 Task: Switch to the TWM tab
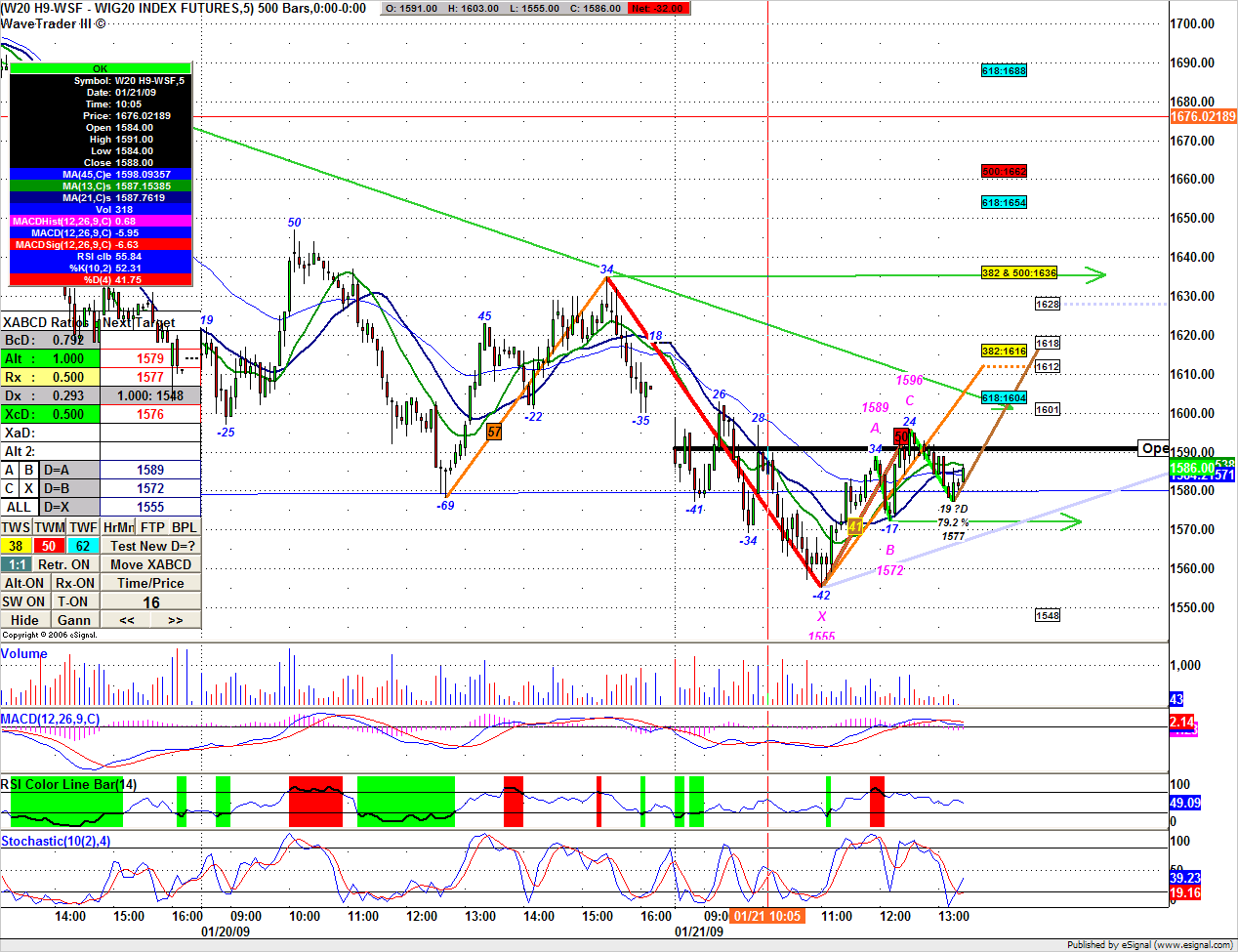click(50, 527)
